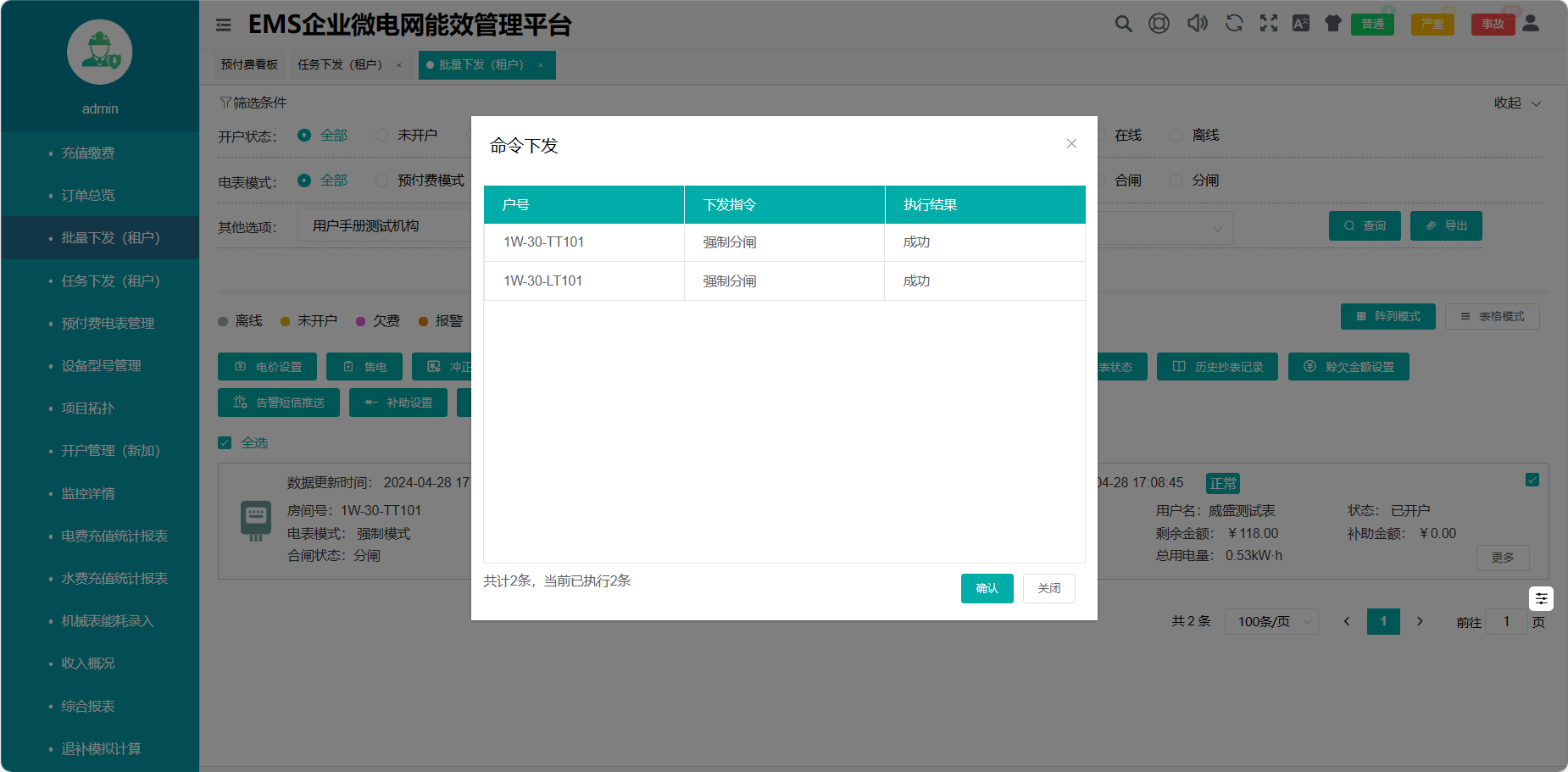The image size is (1568, 772).
Task: Enter fullscreen with the expand icon
Action: click(x=1268, y=24)
